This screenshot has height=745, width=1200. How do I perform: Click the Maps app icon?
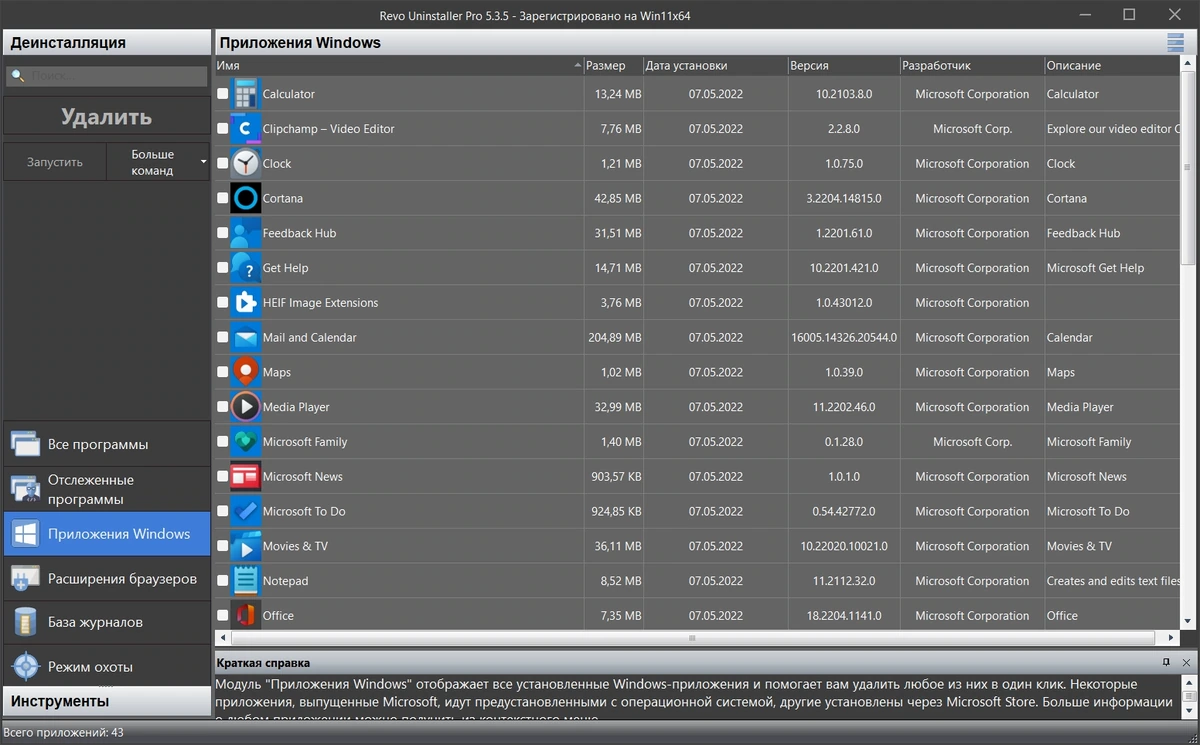pyautogui.click(x=245, y=372)
